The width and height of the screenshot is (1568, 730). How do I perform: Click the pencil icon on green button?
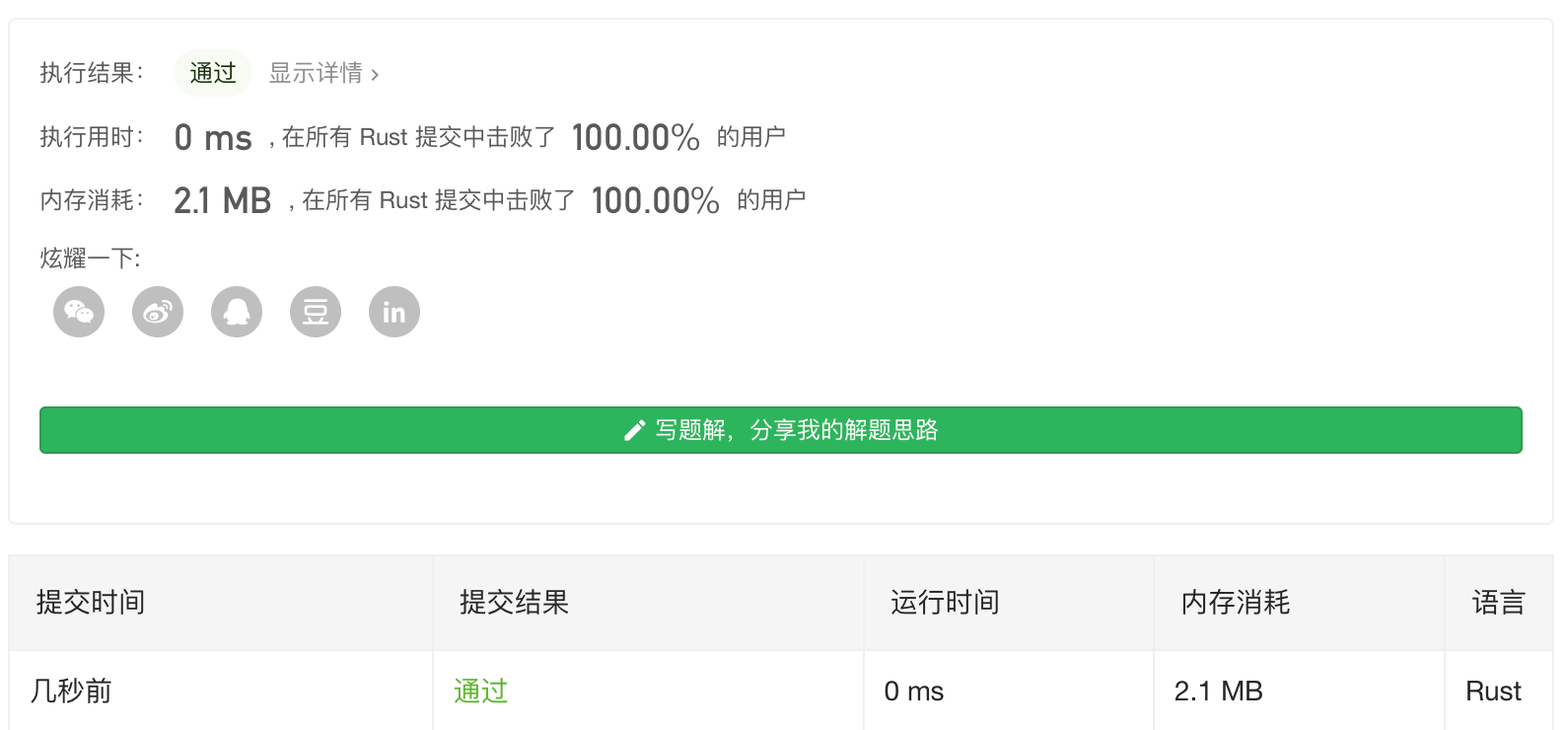[x=635, y=430]
